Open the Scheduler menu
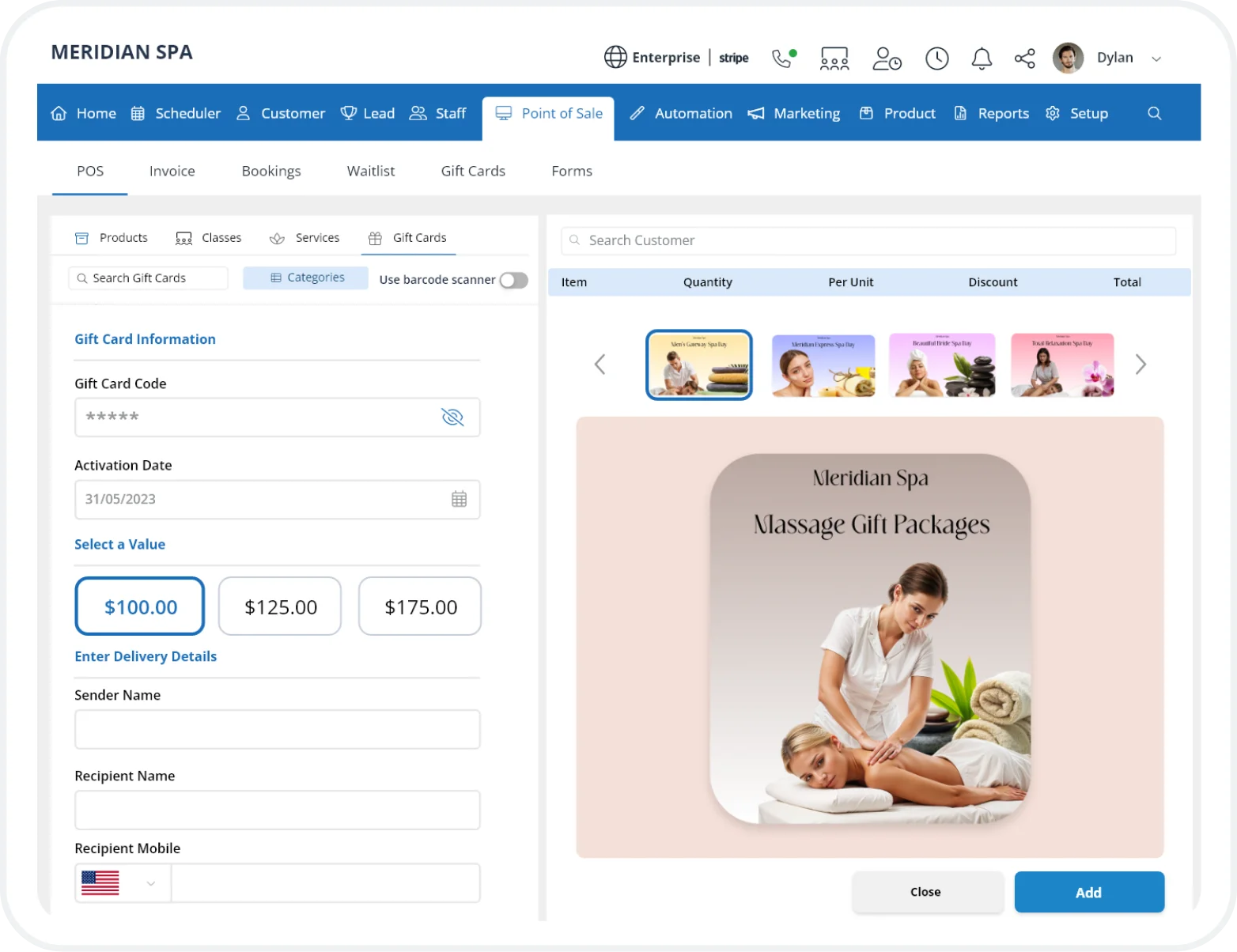 pyautogui.click(x=176, y=113)
